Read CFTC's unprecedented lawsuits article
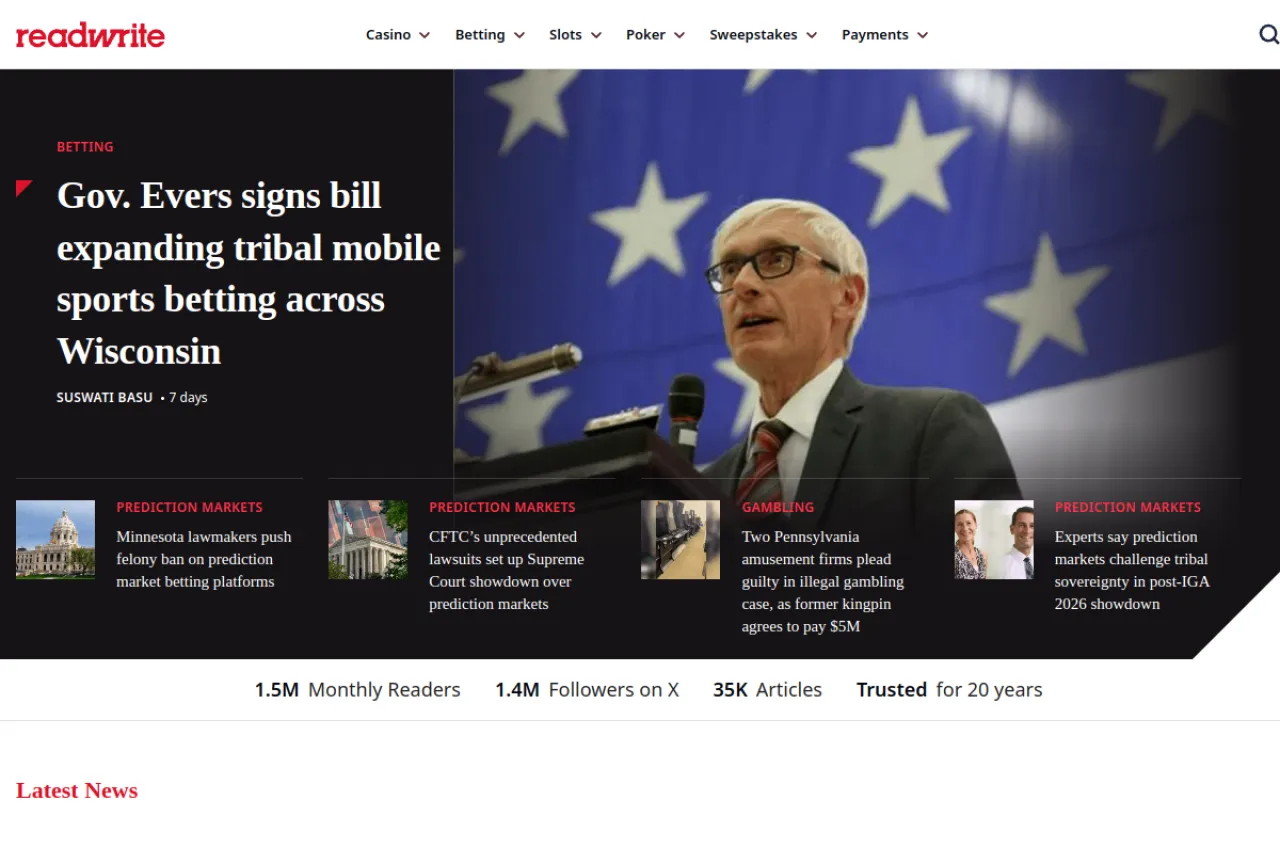1280x853 pixels. (506, 570)
